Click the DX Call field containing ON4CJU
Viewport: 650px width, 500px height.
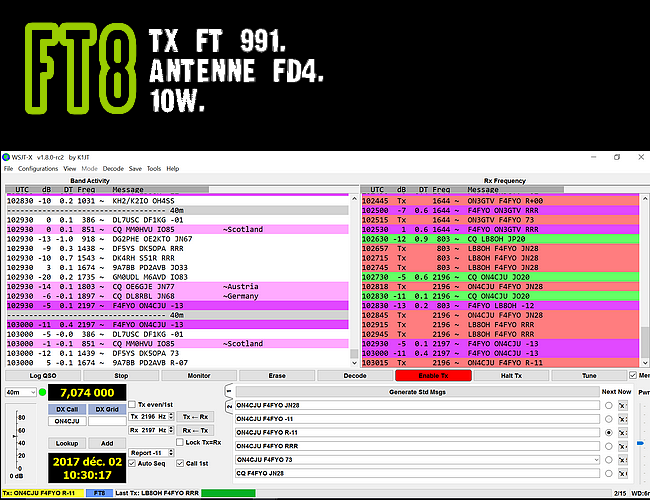pos(67,421)
